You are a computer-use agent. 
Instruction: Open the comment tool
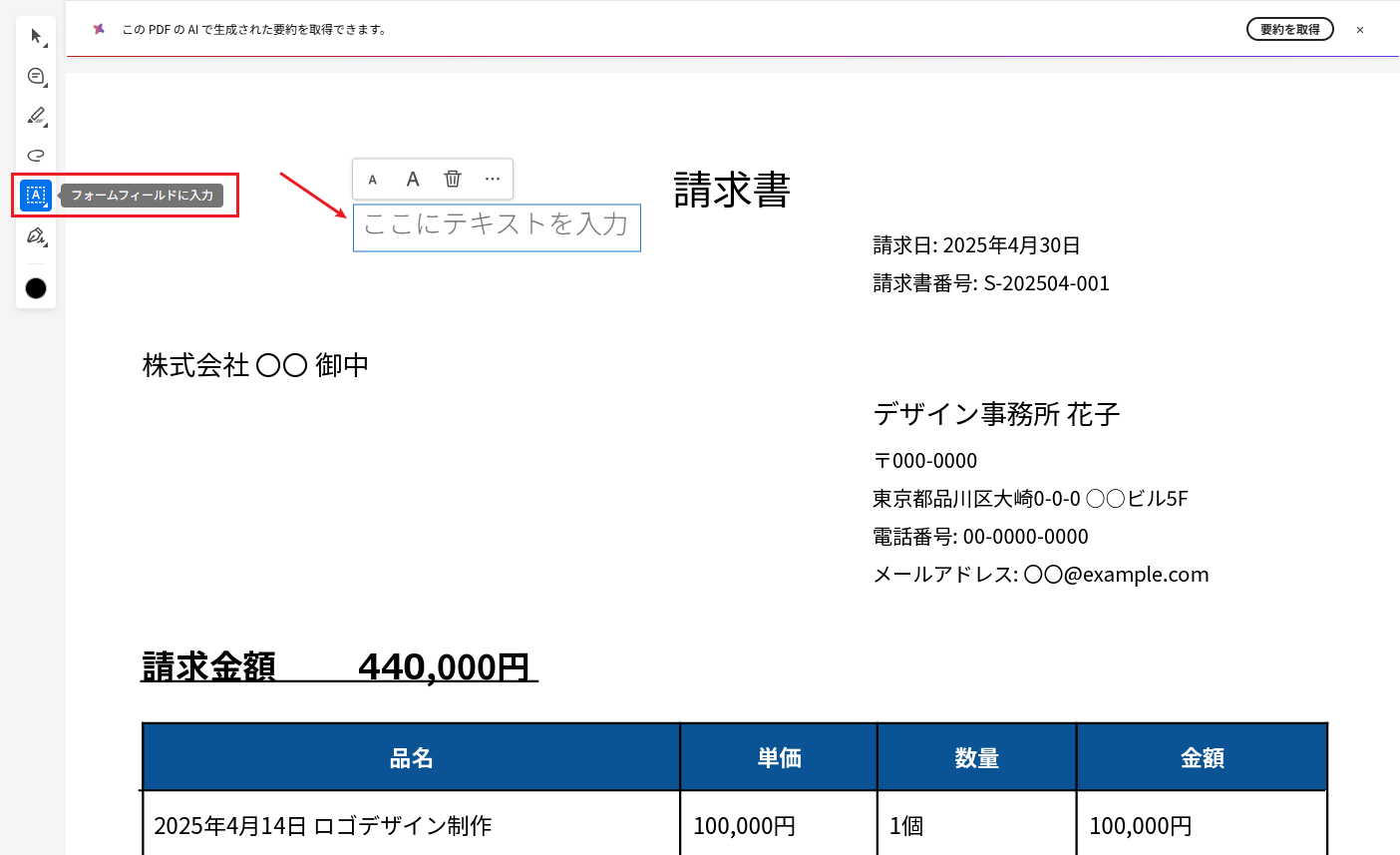(36, 77)
